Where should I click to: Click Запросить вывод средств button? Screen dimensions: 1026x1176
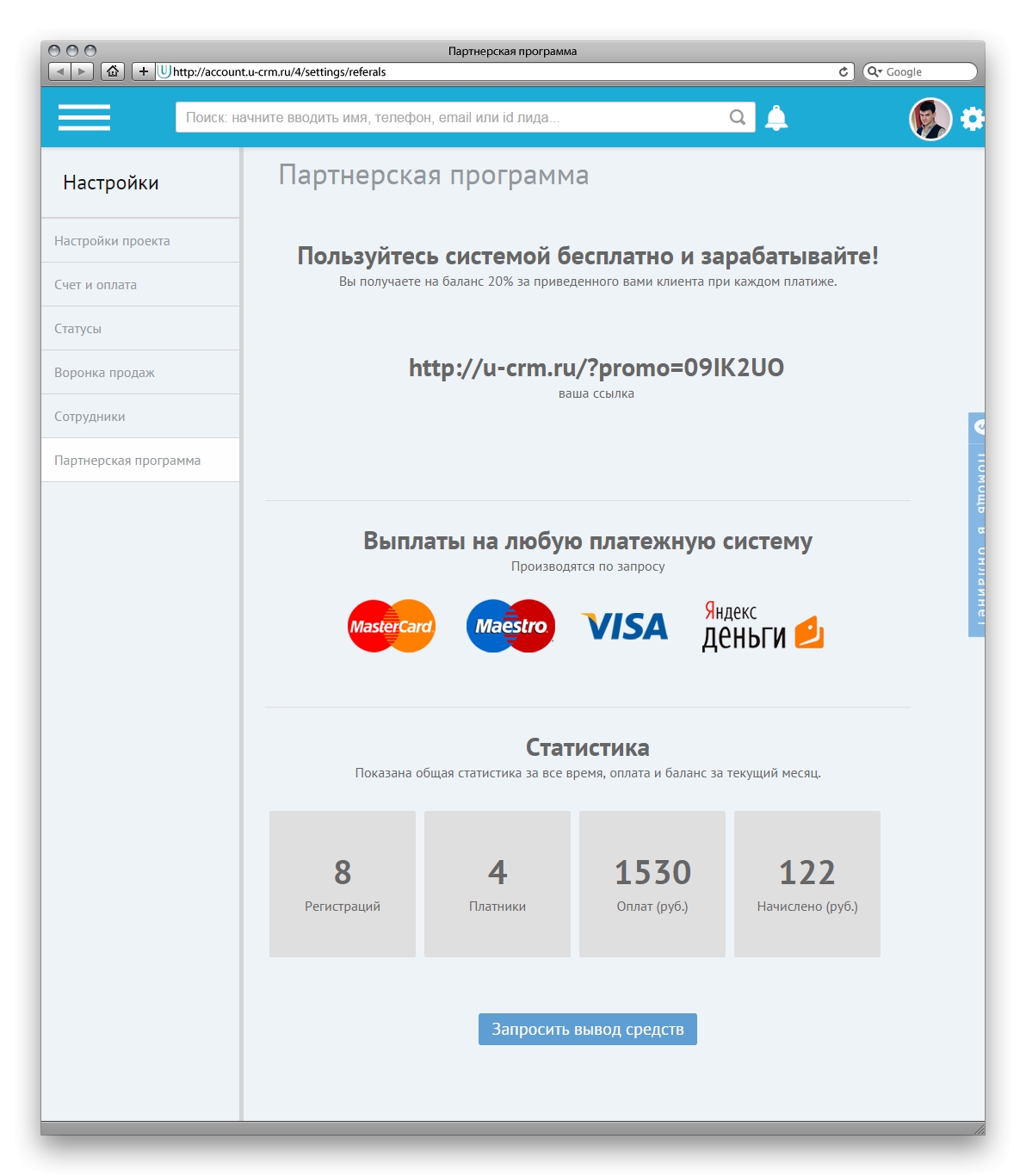click(x=588, y=1029)
